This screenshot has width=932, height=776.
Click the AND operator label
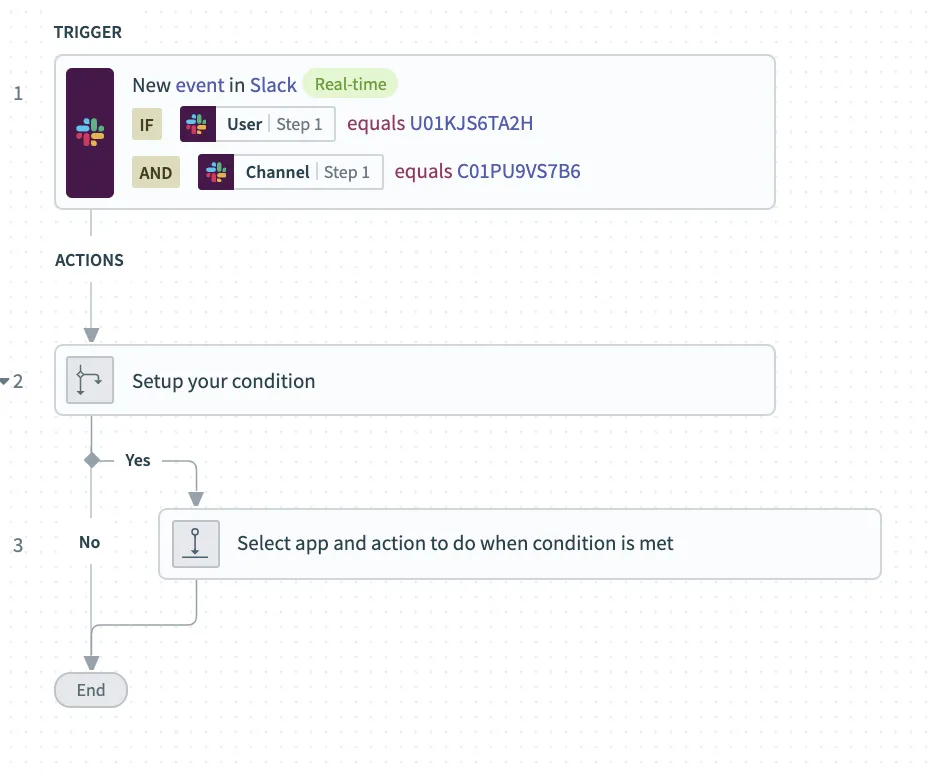click(156, 173)
